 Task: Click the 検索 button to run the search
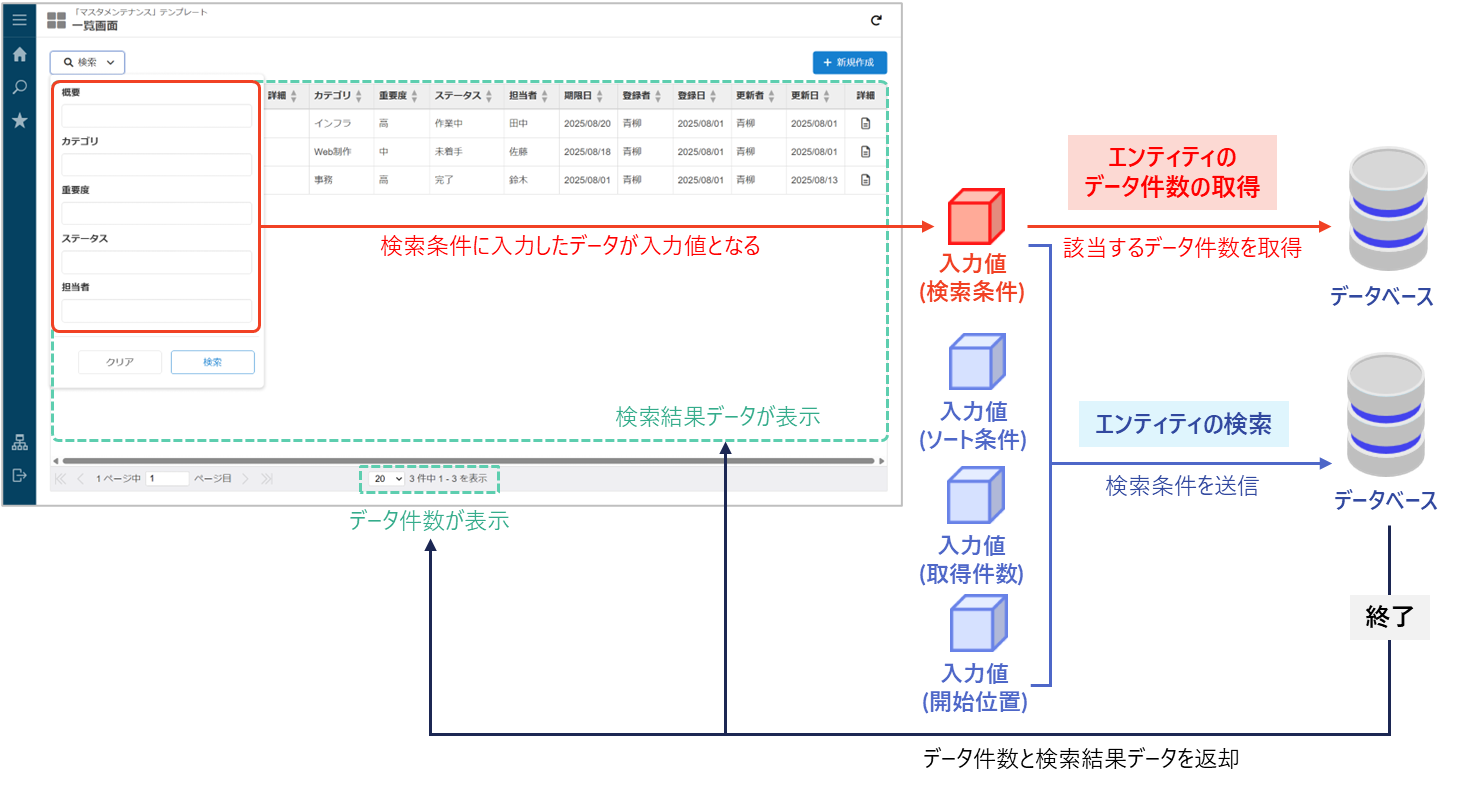tap(212, 362)
